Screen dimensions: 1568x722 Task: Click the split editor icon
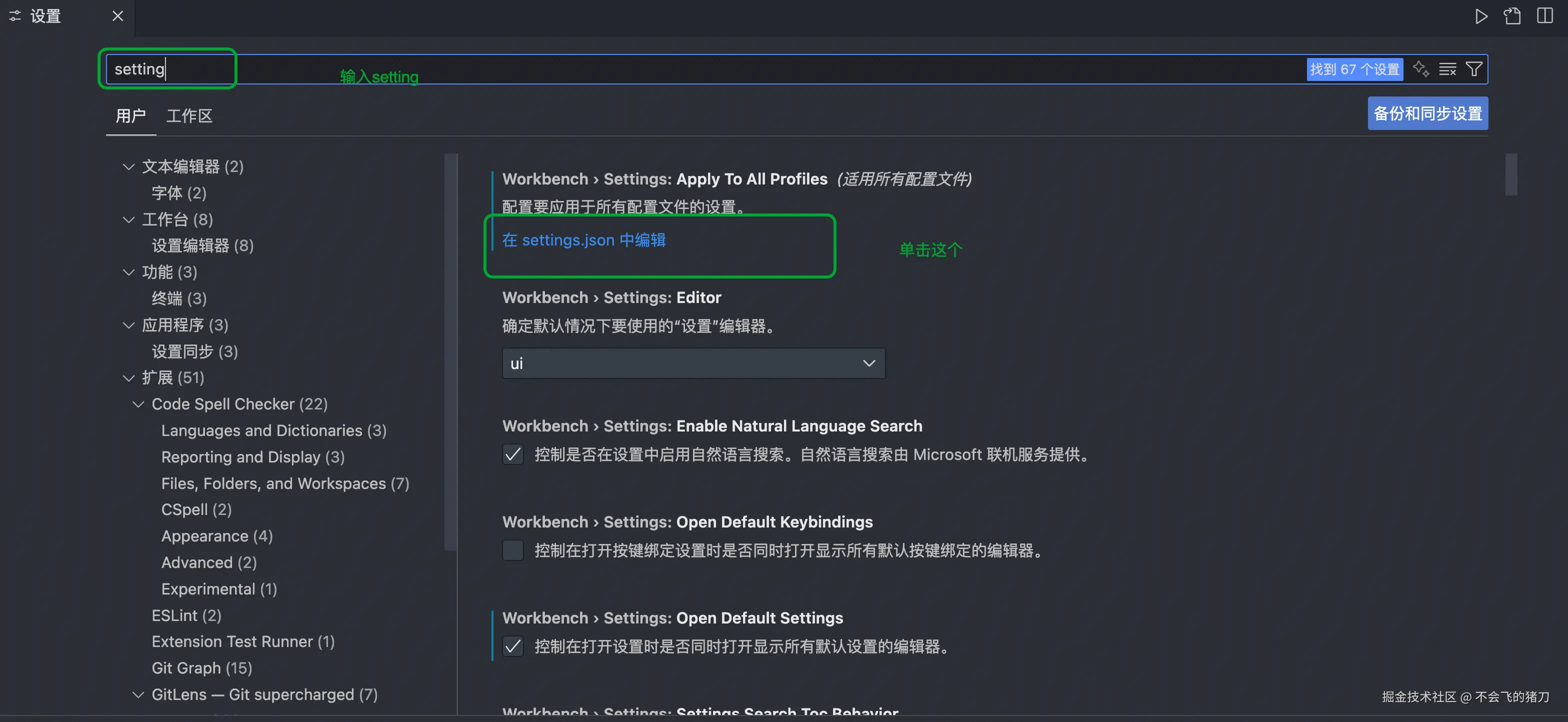pos(1545,16)
